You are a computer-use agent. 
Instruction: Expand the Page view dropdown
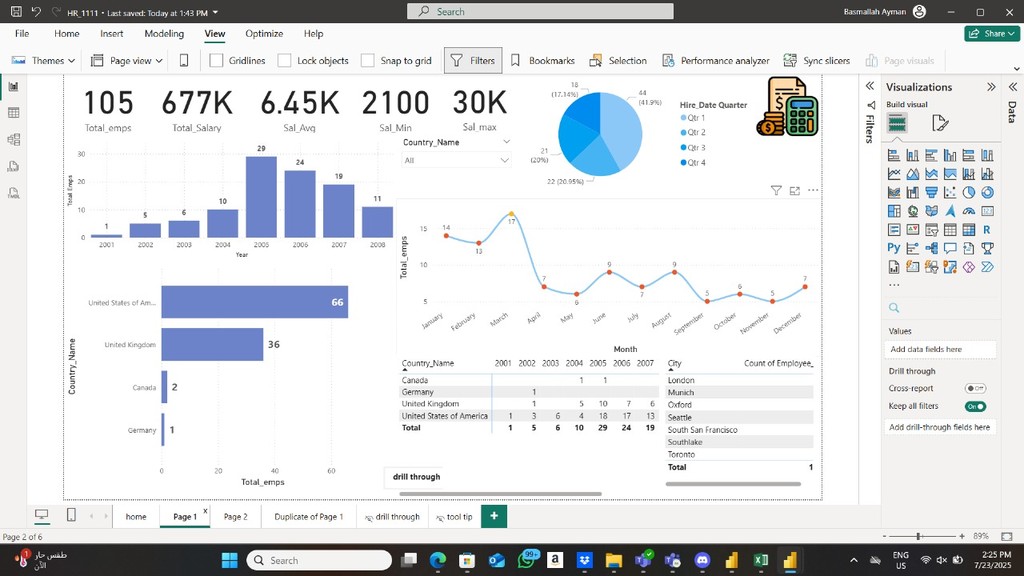pyautogui.click(x=124, y=60)
